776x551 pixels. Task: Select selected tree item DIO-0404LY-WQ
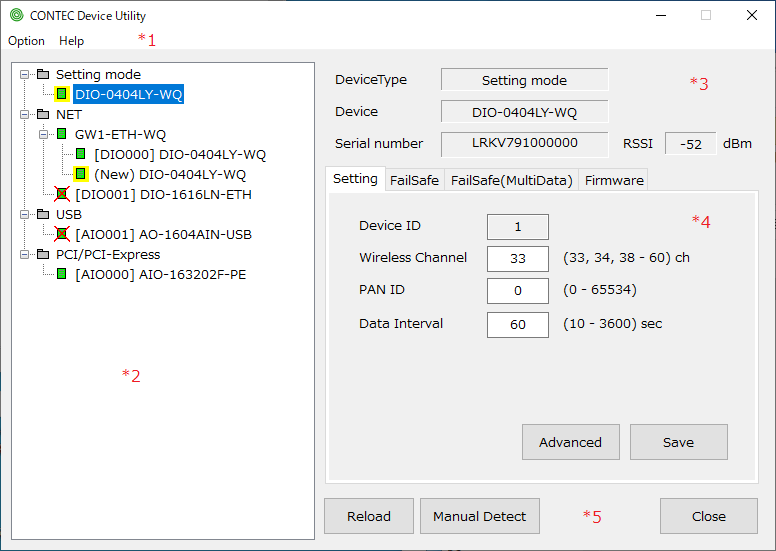pos(129,94)
